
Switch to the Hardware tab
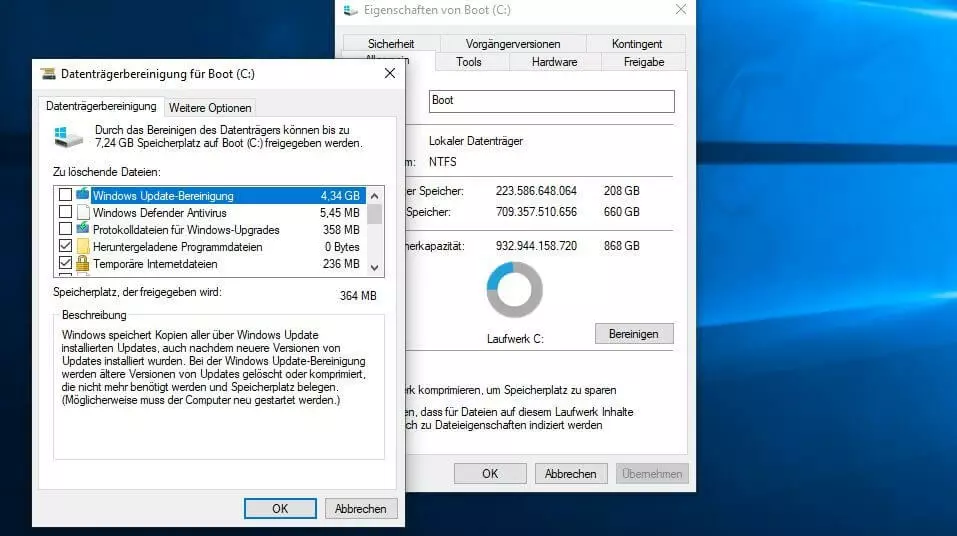pos(554,62)
